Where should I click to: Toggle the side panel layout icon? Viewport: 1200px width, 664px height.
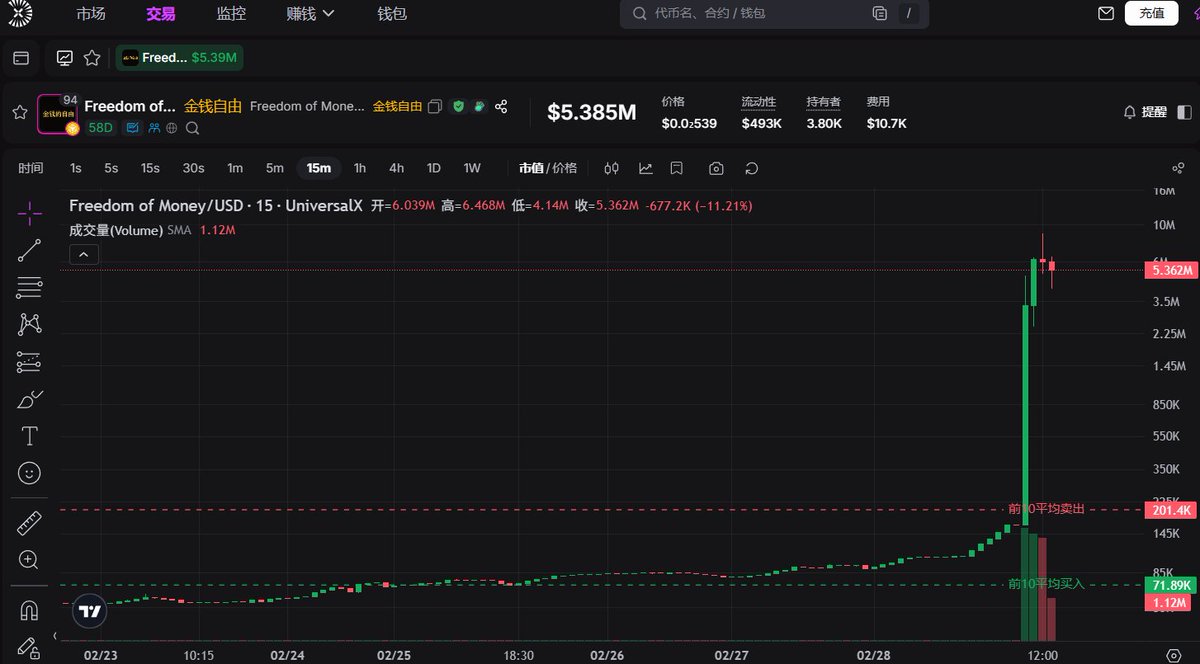click(1185, 112)
